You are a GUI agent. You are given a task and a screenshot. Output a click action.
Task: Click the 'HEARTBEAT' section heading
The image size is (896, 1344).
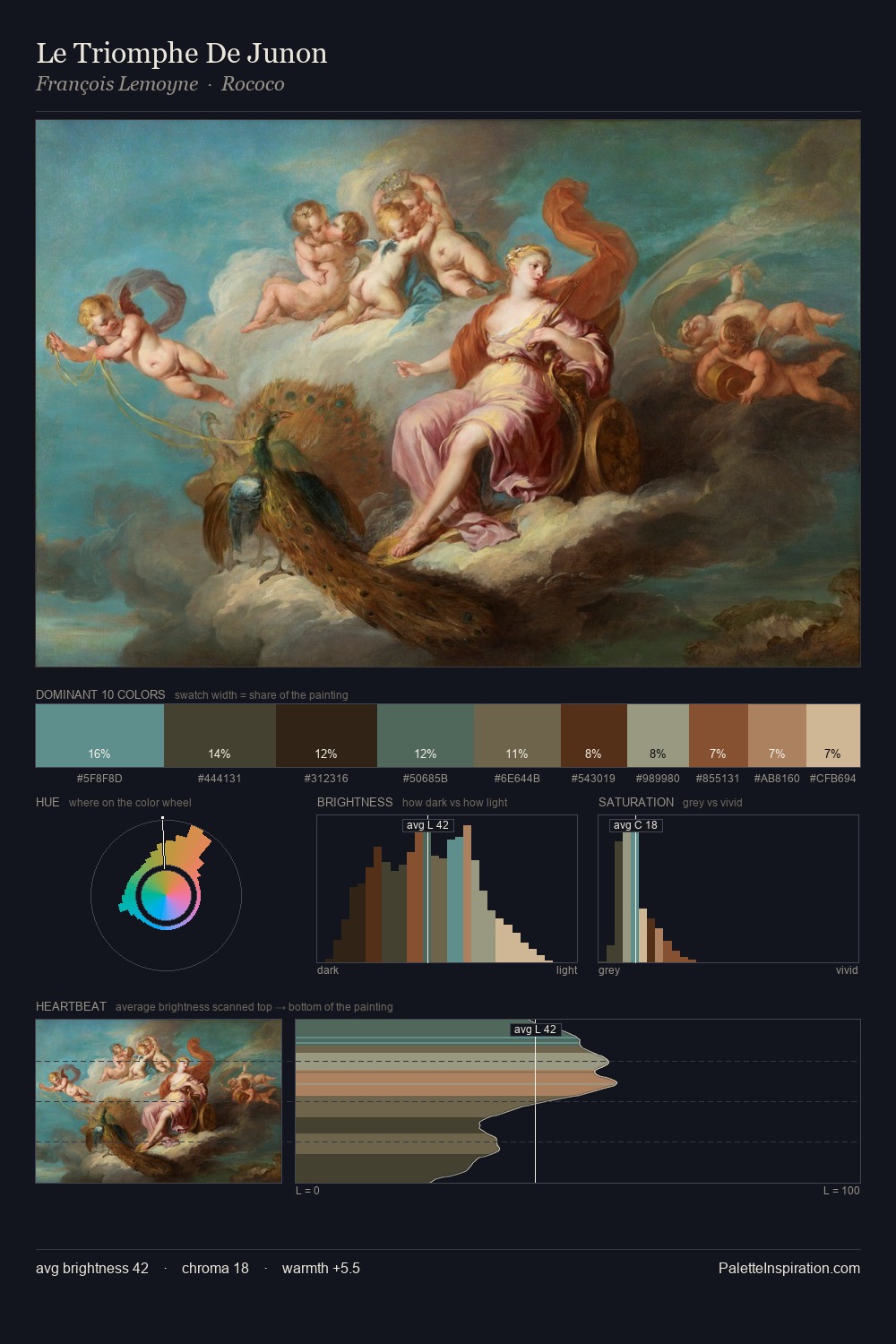click(x=71, y=1006)
